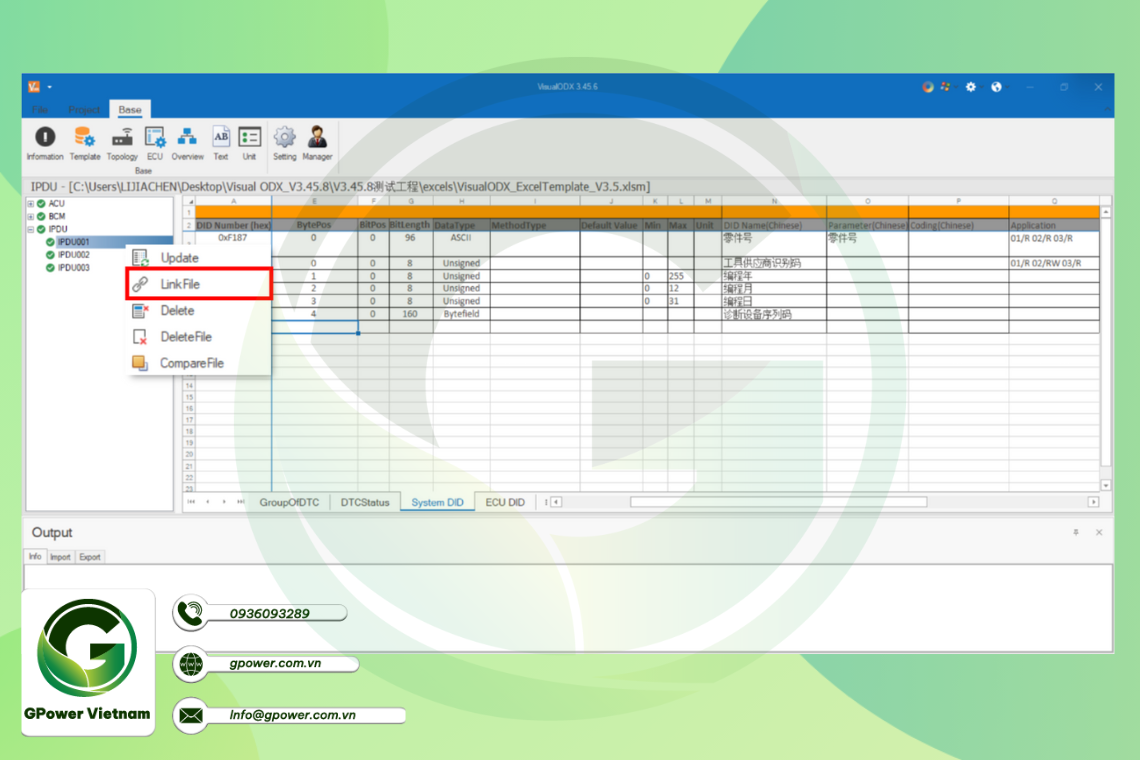The width and height of the screenshot is (1140, 760).
Task: Click the Update icon in context menu
Action: tap(140, 257)
